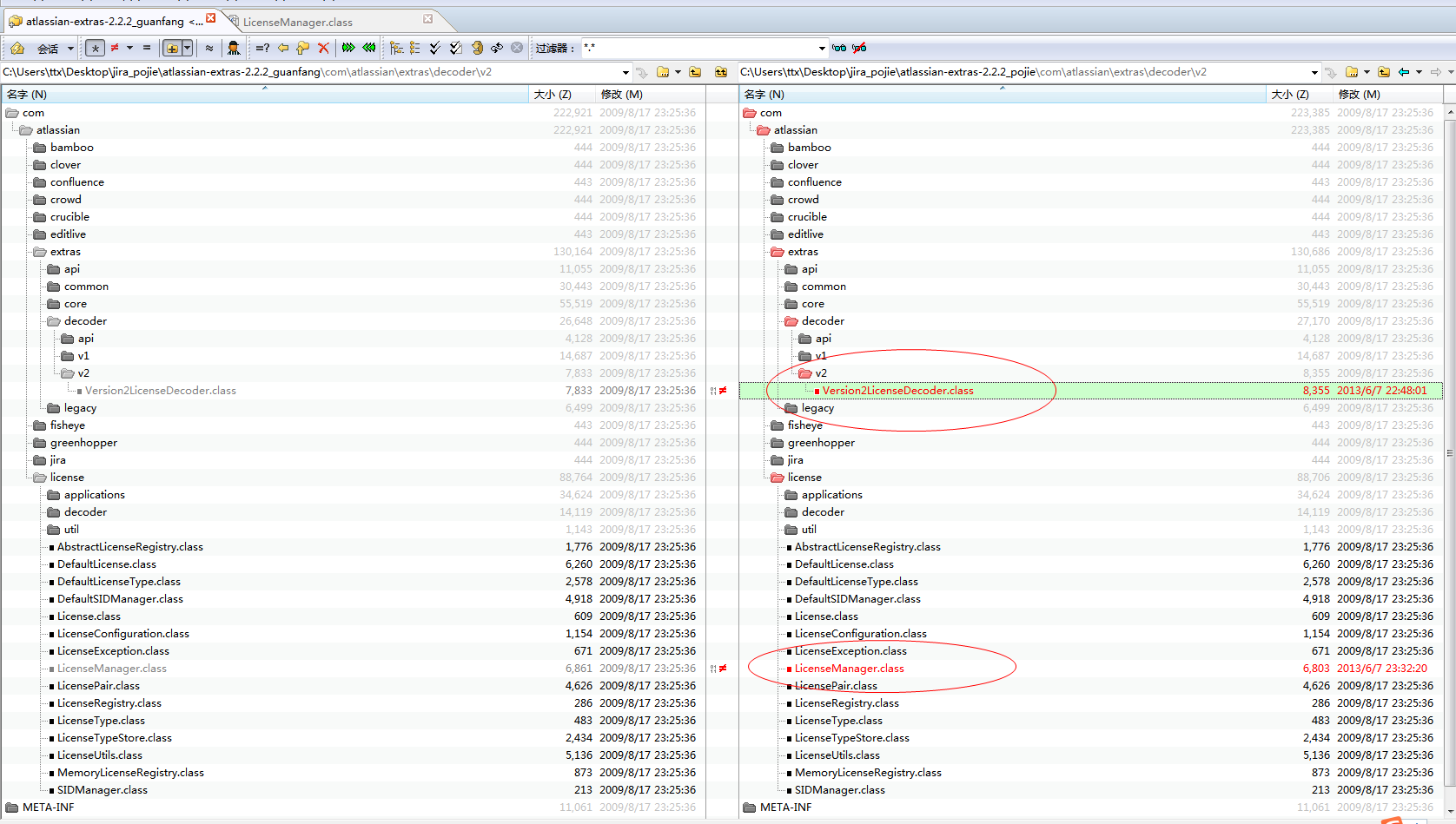Click difference marker beside LicenseManager.class row

click(x=719, y=669)
